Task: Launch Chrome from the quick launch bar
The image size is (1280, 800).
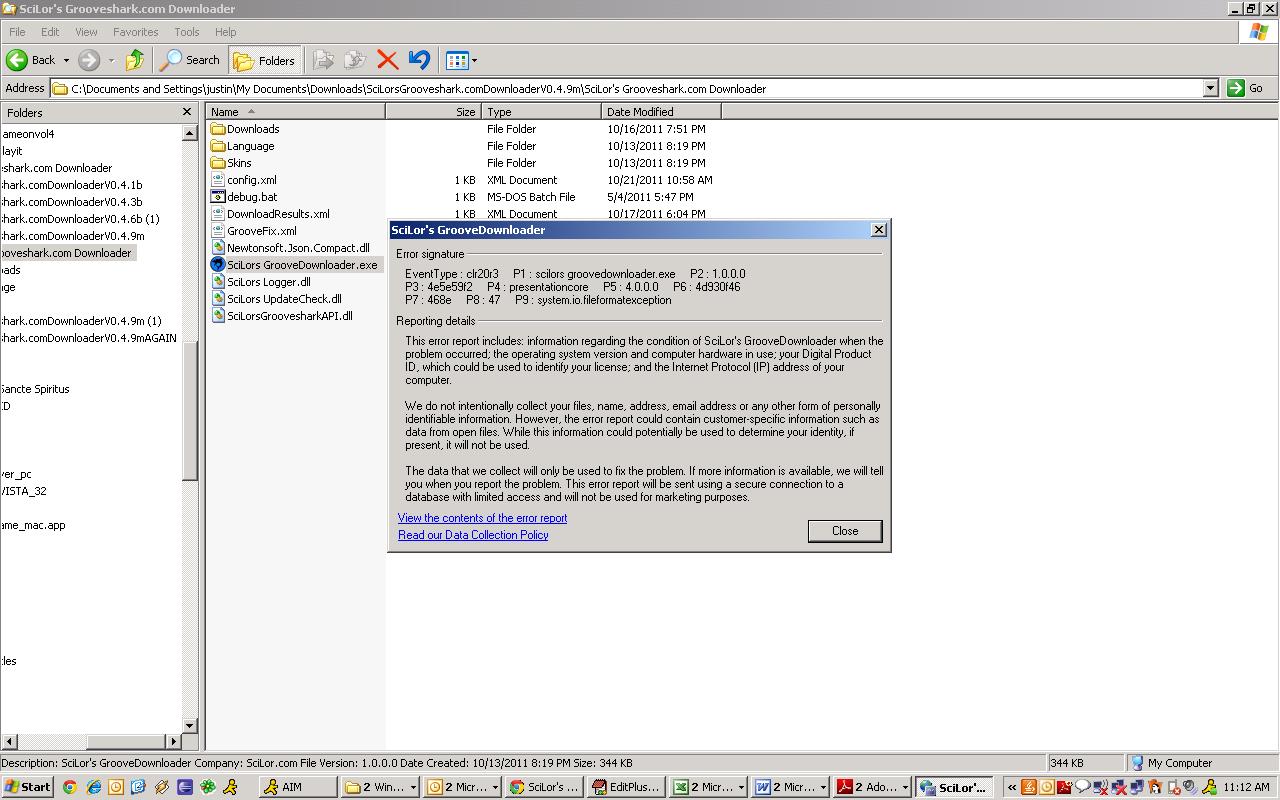Action: [x=69, y=787]
